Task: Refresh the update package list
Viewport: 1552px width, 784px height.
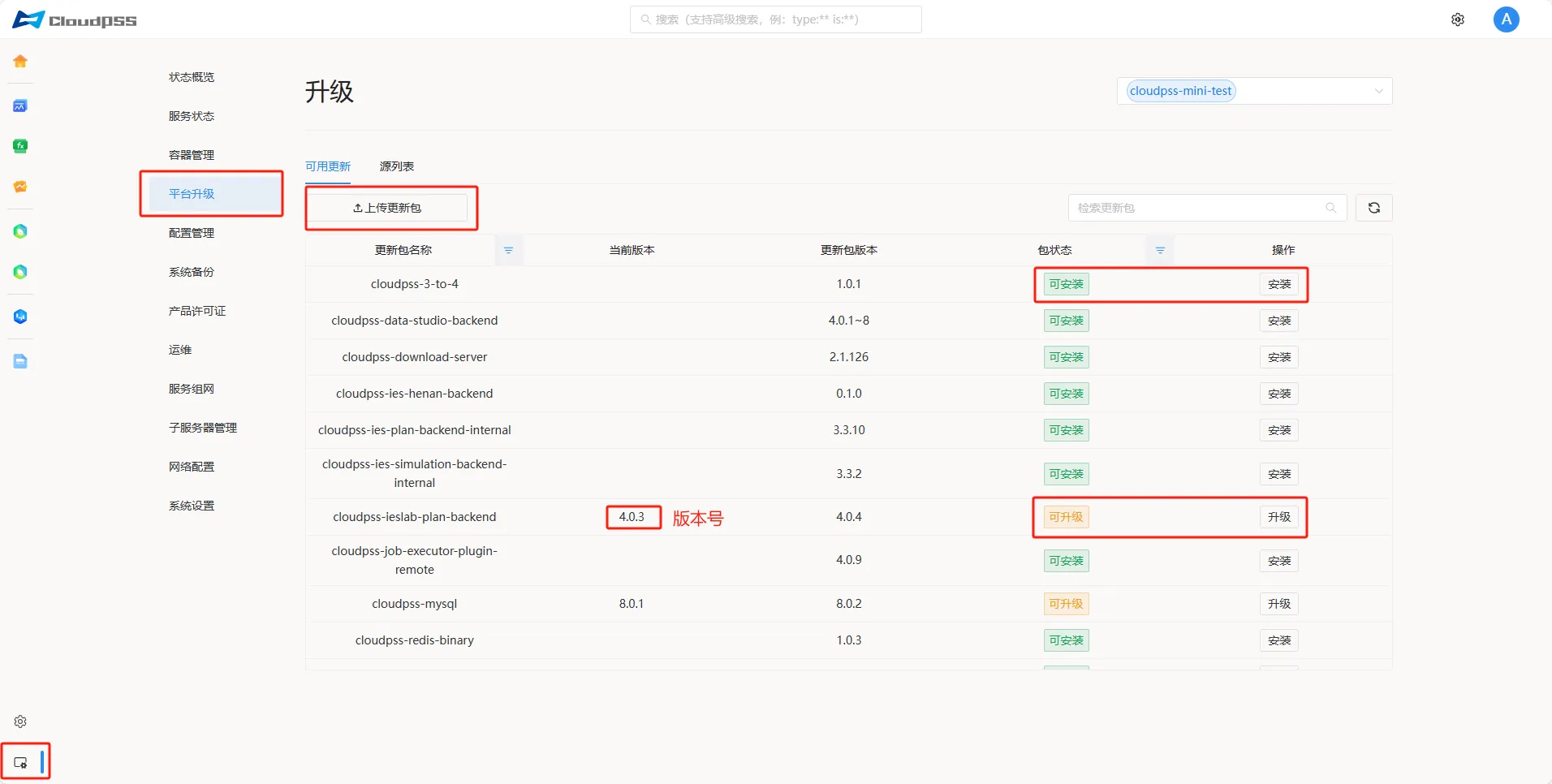Action: tap(1374, 208)
